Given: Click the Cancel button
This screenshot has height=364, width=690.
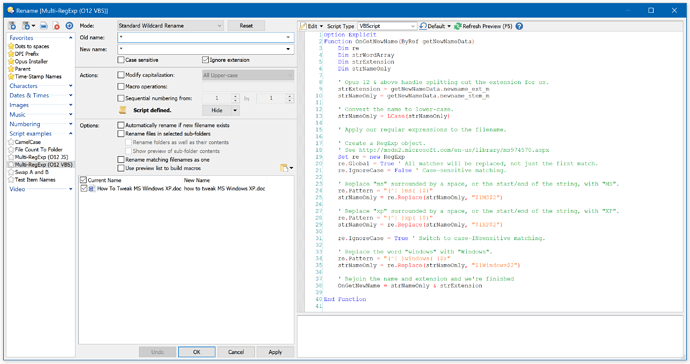Looking at the screenshot, I should (x=236, y=352).
